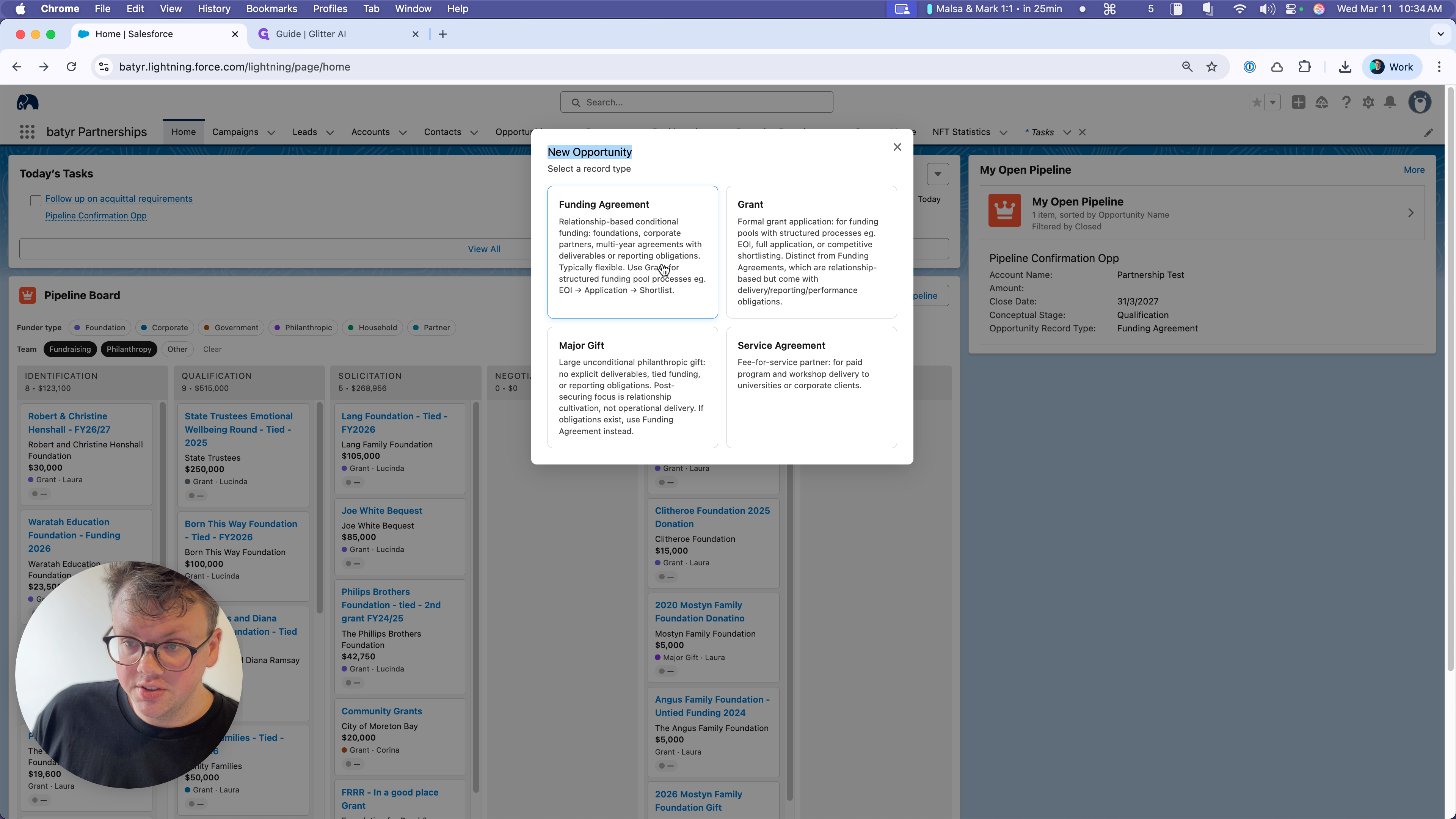Open the Setup gear icon
This screenshot has width=1456, height=819.
[x=1368, y=102]
